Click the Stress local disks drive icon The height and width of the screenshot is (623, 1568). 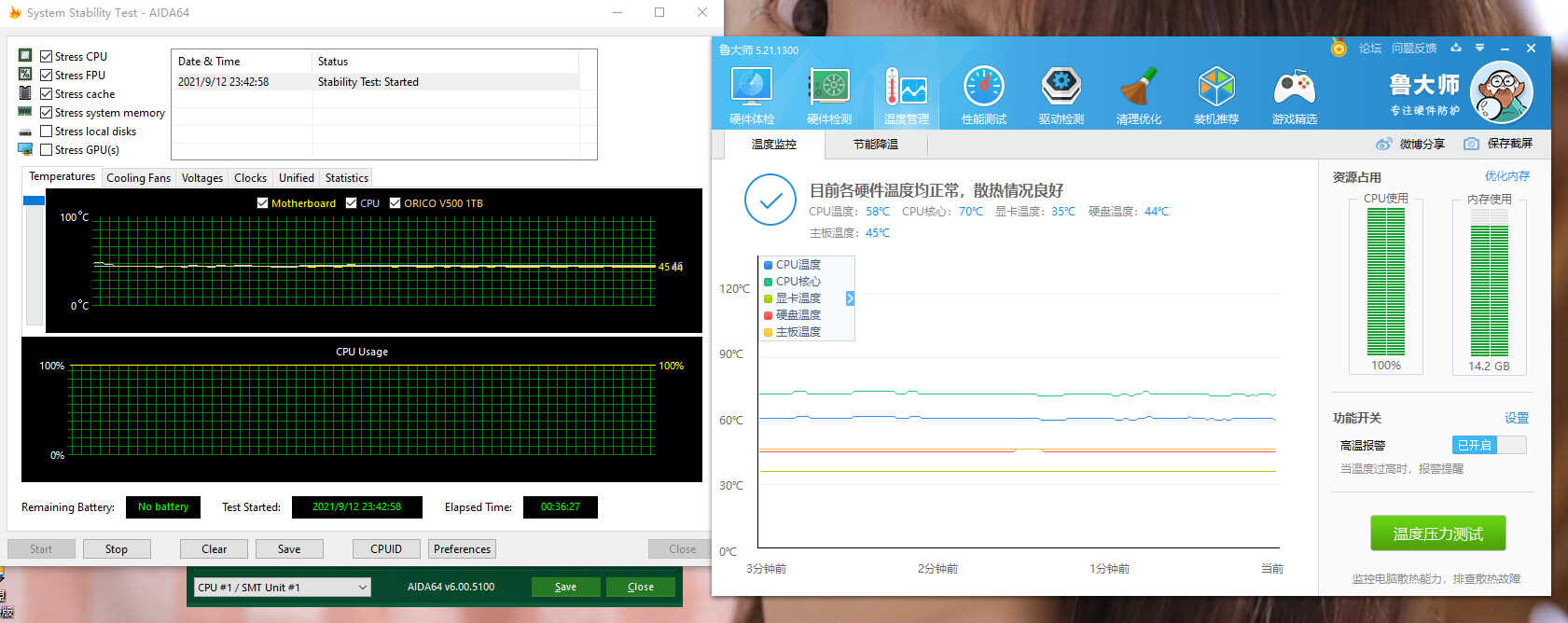point(25,132)
